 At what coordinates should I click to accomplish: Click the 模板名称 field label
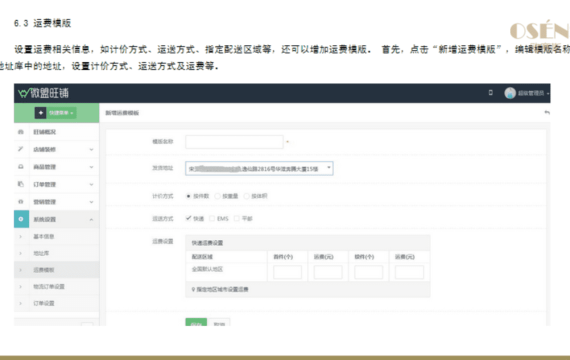[163, 141]
